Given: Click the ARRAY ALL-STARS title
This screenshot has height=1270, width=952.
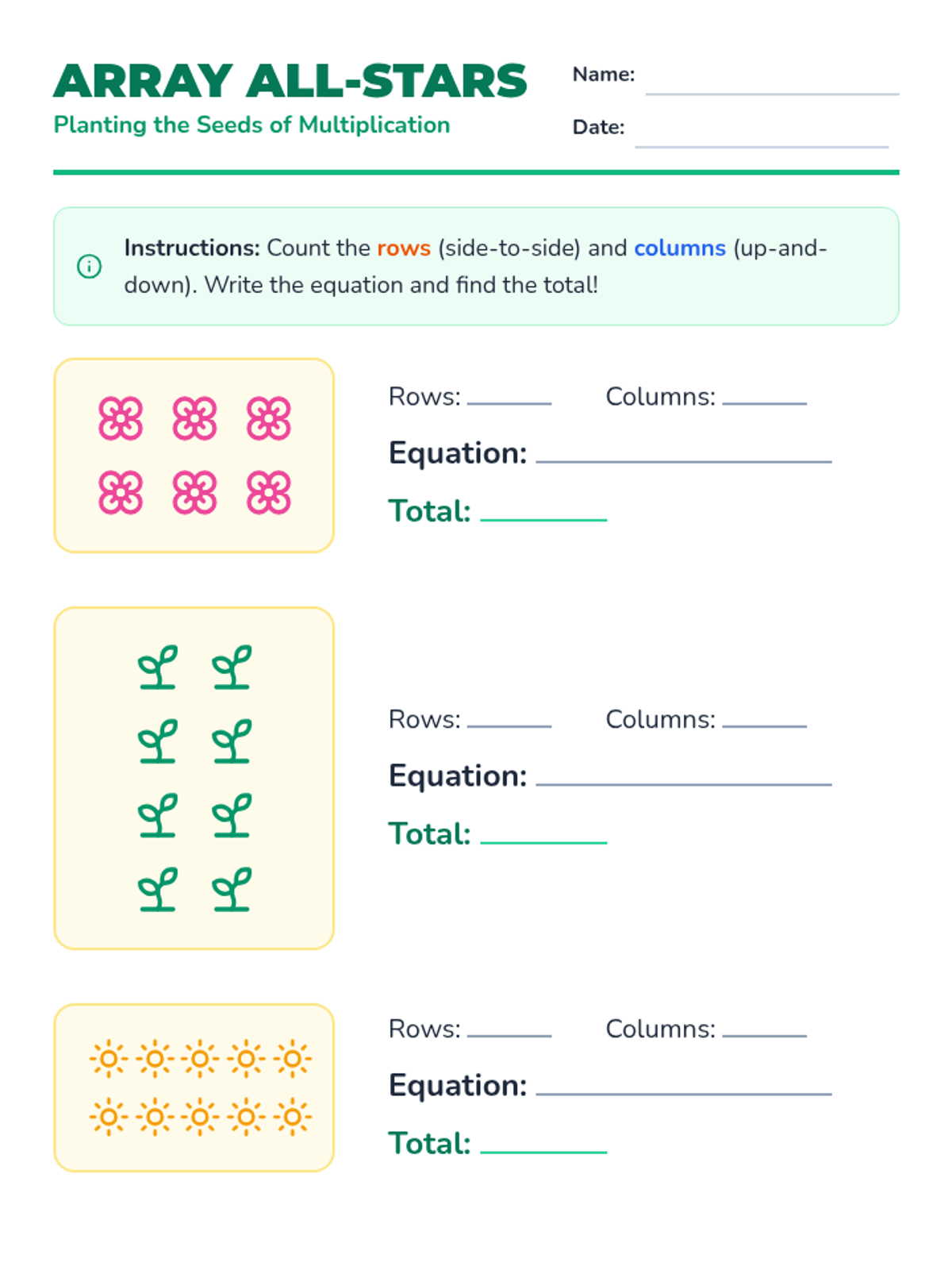Looking at the screenshot, I should (x=290, y=81).
